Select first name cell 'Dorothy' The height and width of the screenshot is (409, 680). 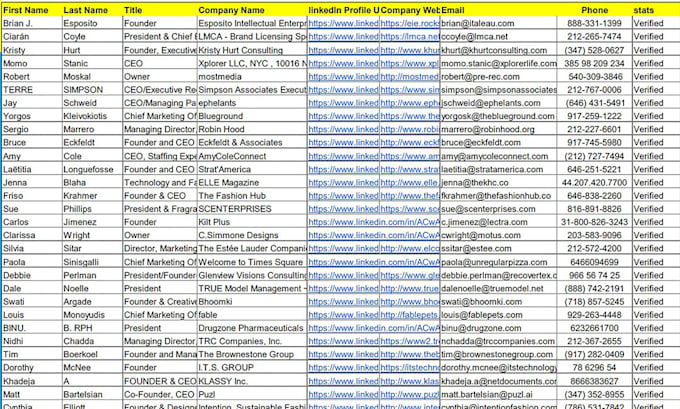(31, 368)
